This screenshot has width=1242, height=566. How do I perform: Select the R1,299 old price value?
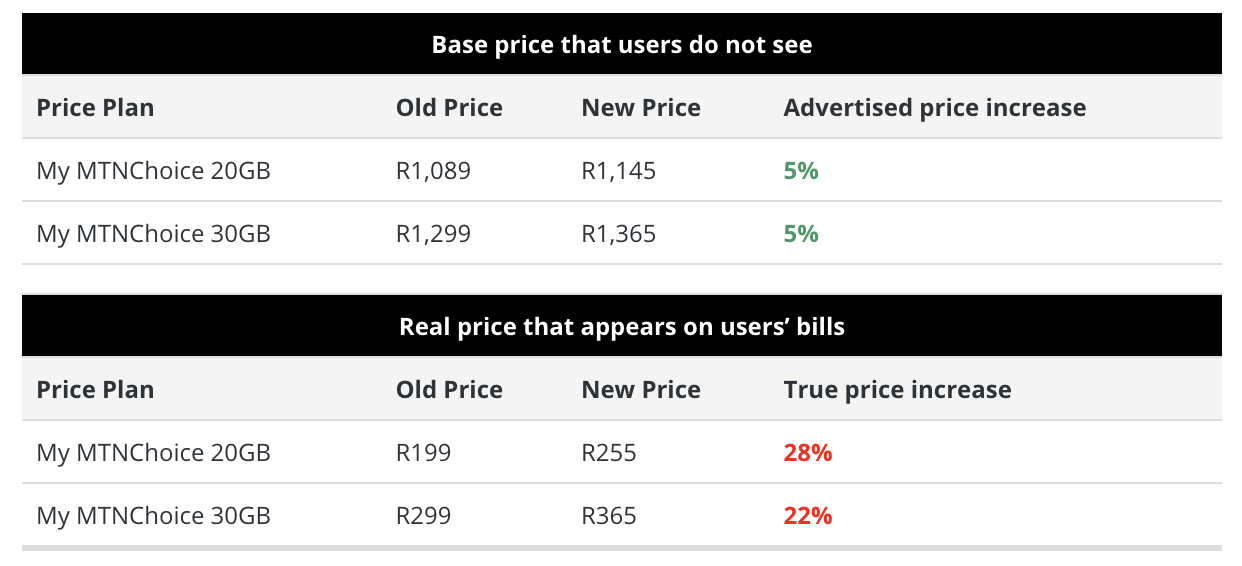pos(433,234)
